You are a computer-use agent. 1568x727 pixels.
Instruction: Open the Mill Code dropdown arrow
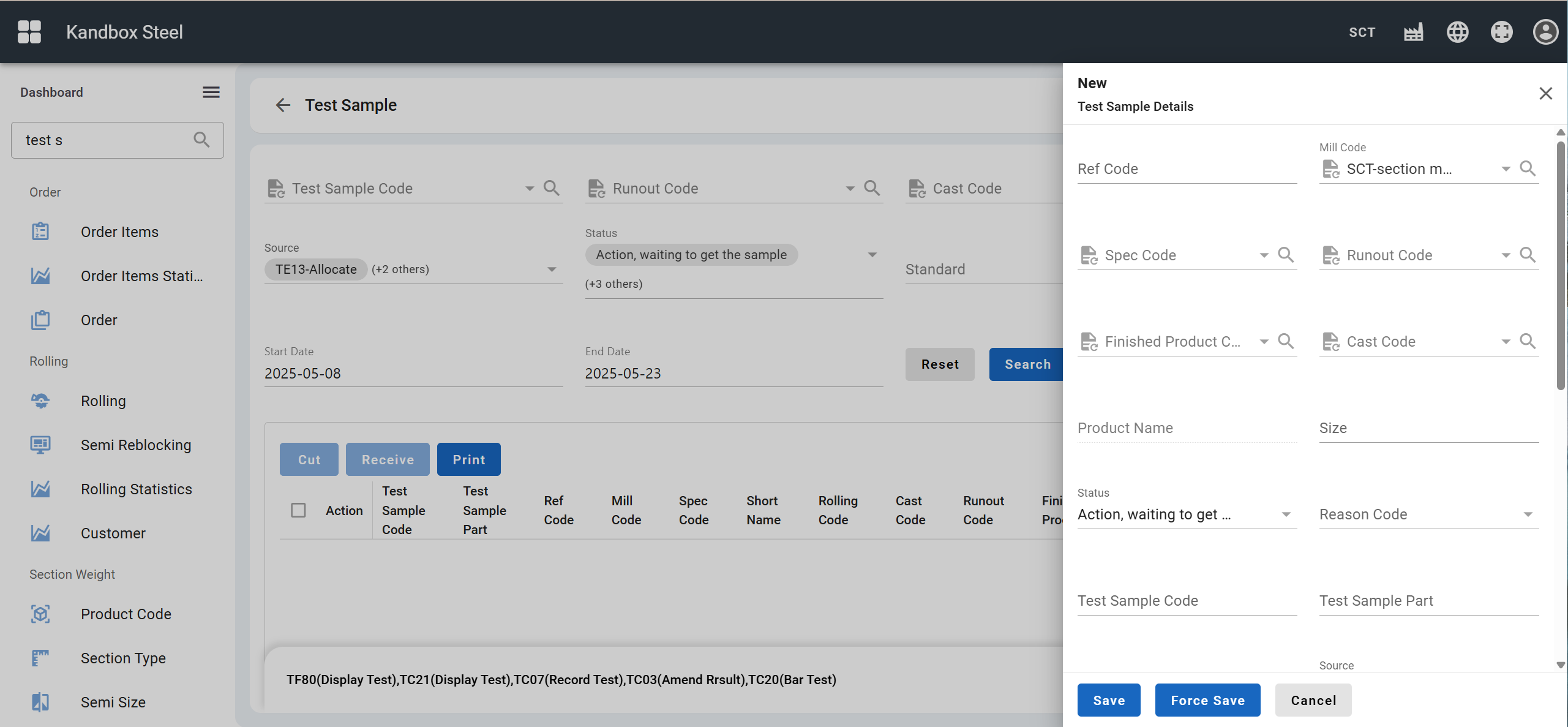[1506, 169]
